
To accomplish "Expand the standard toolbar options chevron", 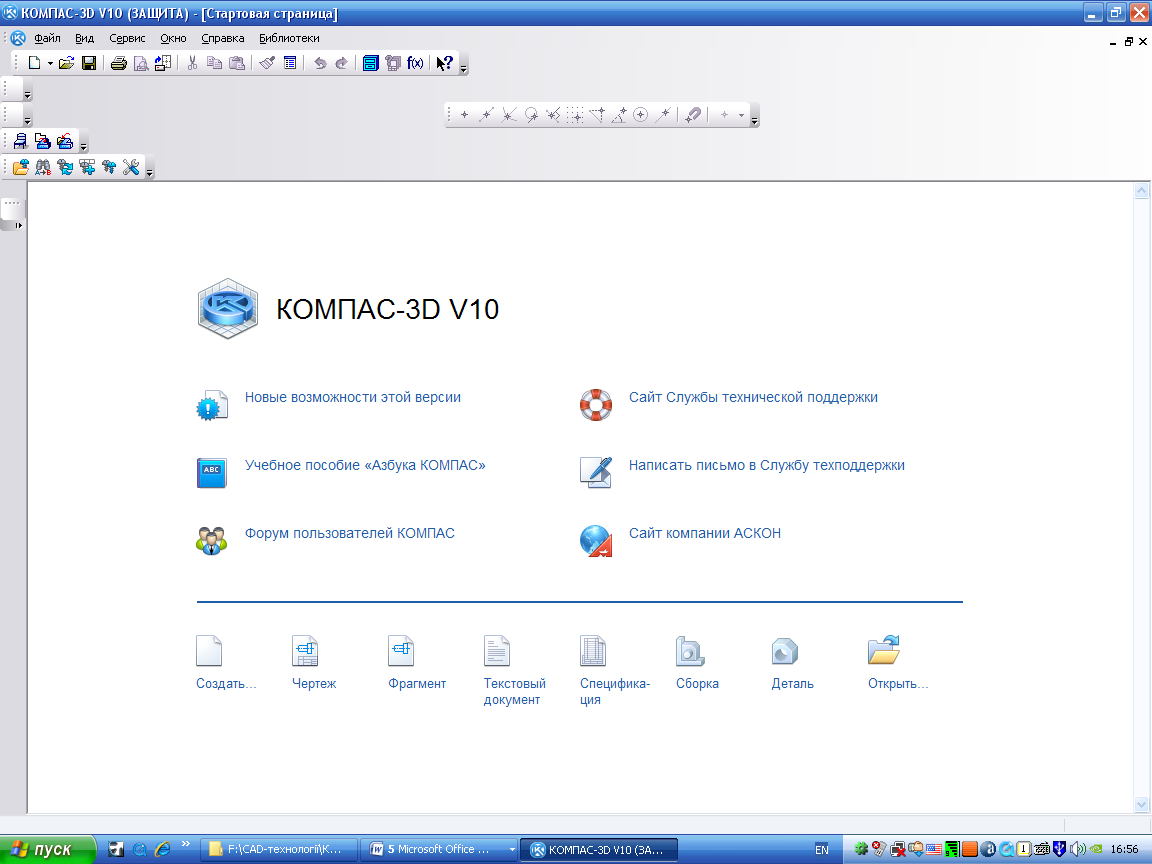I will click(x=464, y=68).
